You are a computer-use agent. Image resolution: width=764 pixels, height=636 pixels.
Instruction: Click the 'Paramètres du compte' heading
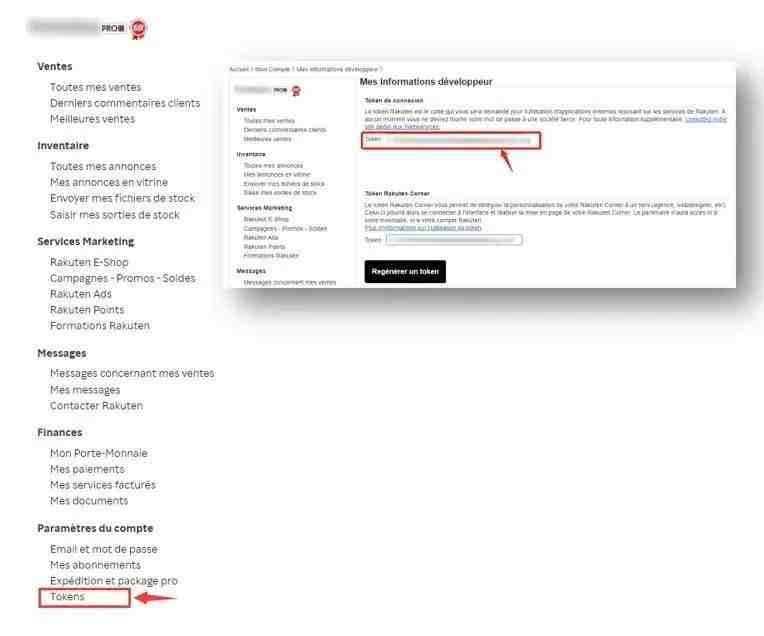point(95,528)
